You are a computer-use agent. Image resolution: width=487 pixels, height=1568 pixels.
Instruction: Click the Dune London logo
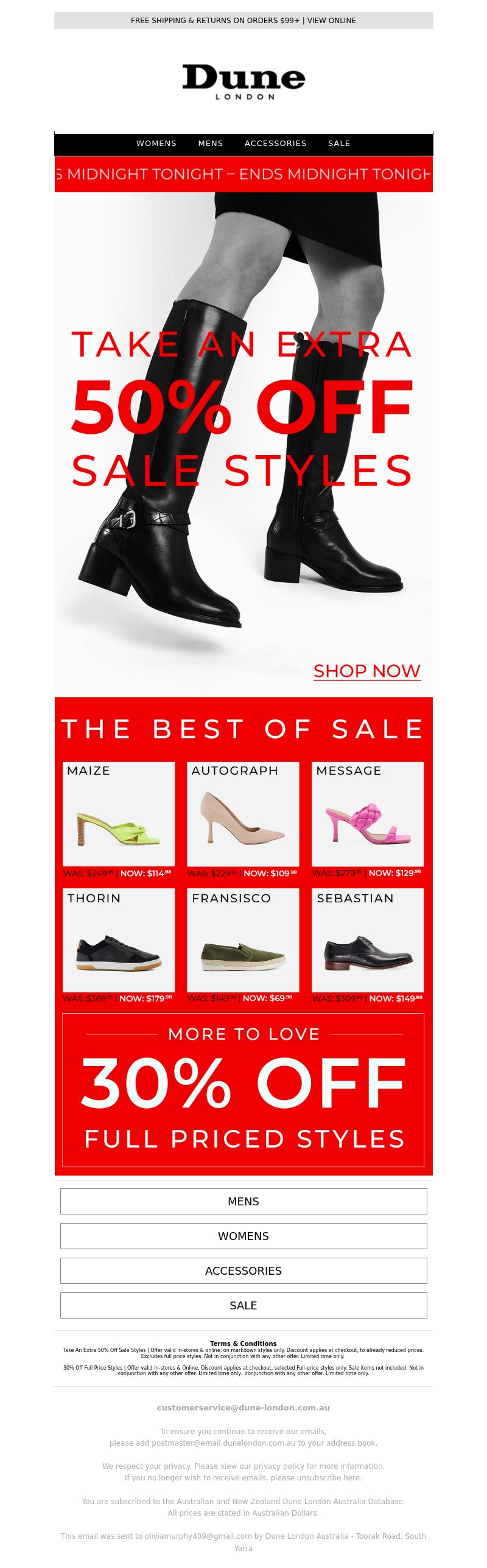pos(243,82)
